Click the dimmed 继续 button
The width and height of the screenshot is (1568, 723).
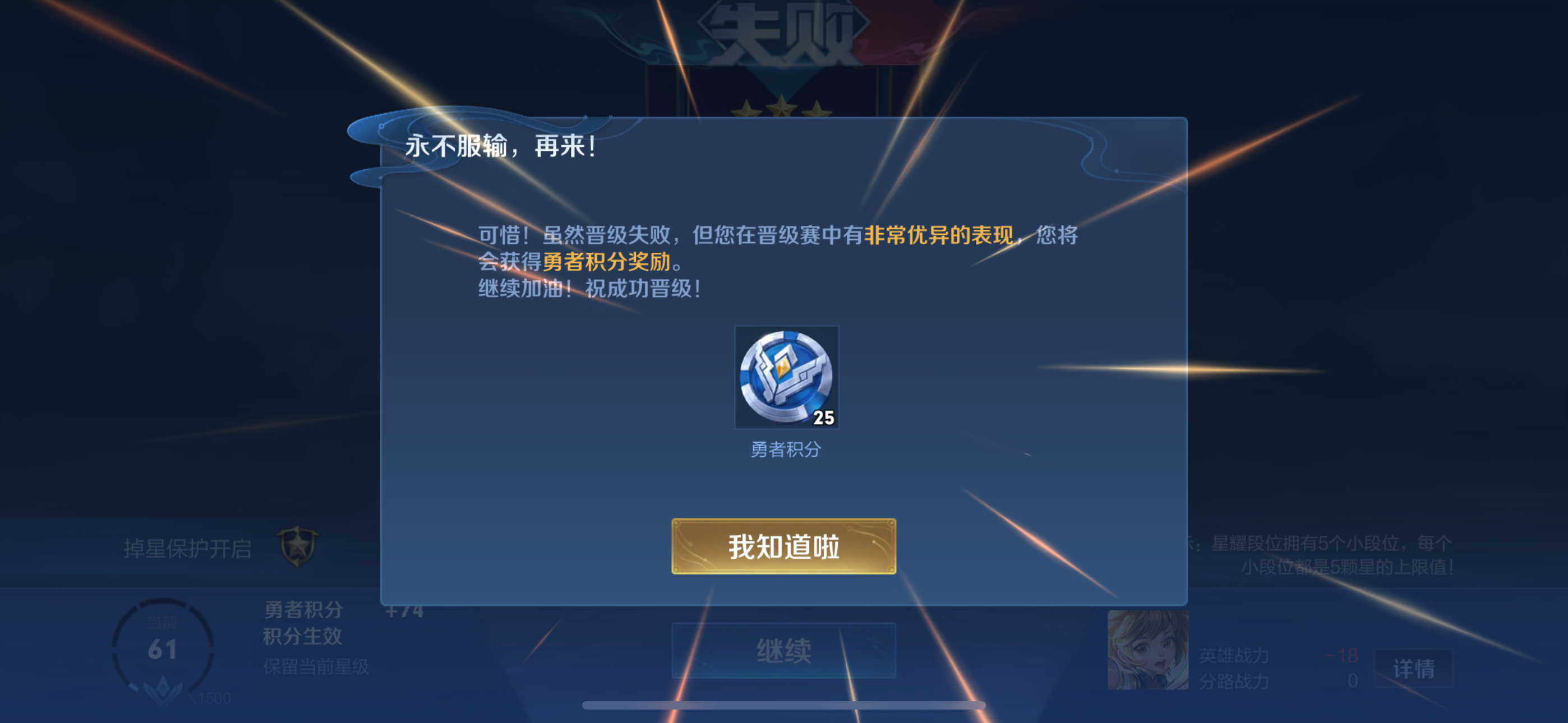[x=783, y=651]
